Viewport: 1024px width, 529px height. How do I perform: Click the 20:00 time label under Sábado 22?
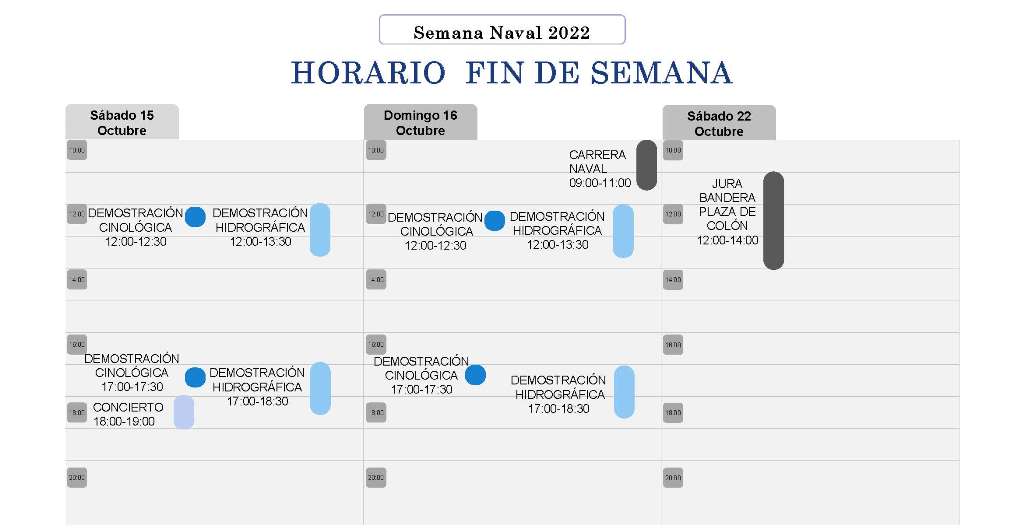(x=673, y=478)
